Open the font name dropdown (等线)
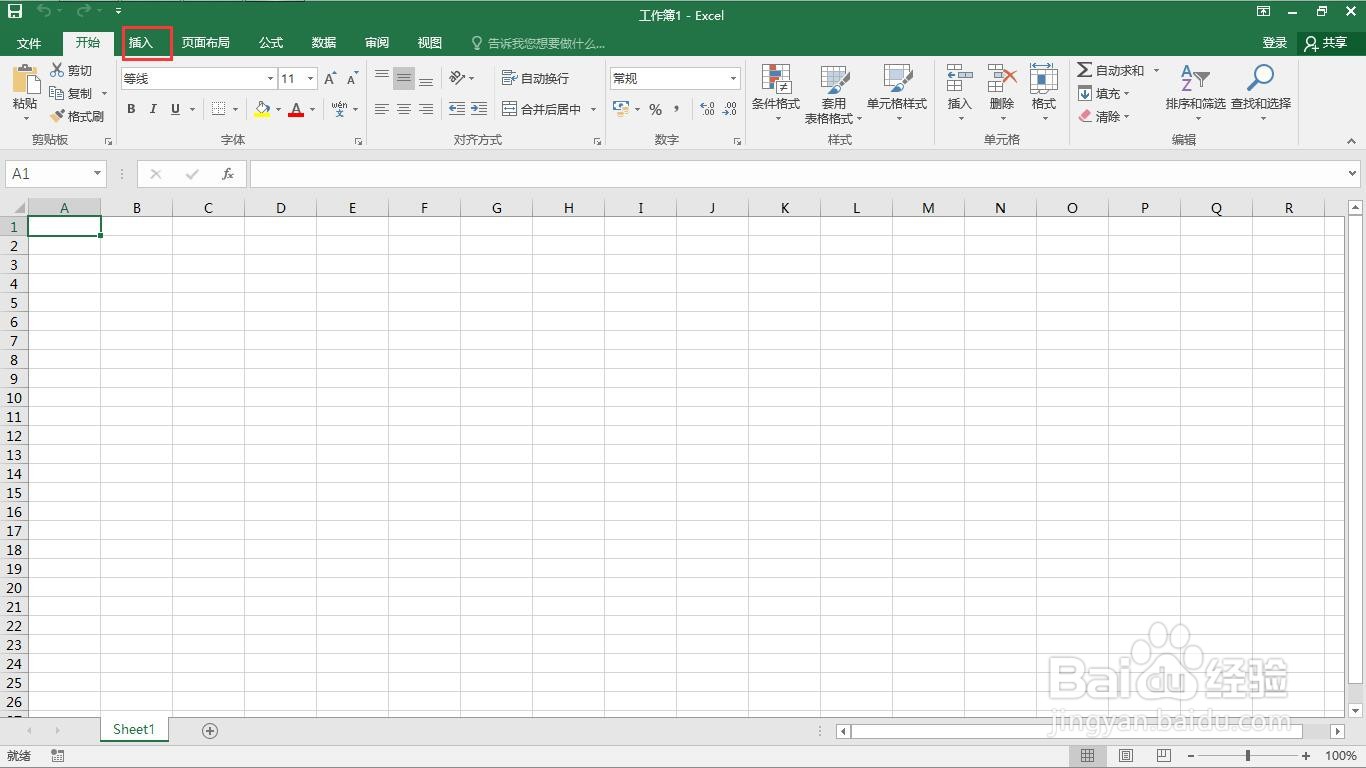The height and width of the screenshot is (768, 1366). click(270, 78)
